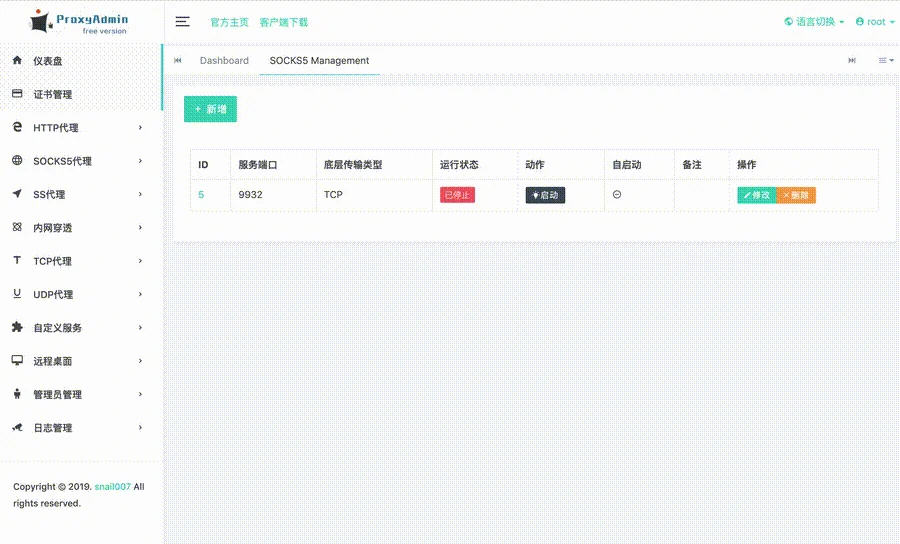Click the browser icon beside HTTP代理
Viewport: 900px width, 544px height.
click(17, 127)
